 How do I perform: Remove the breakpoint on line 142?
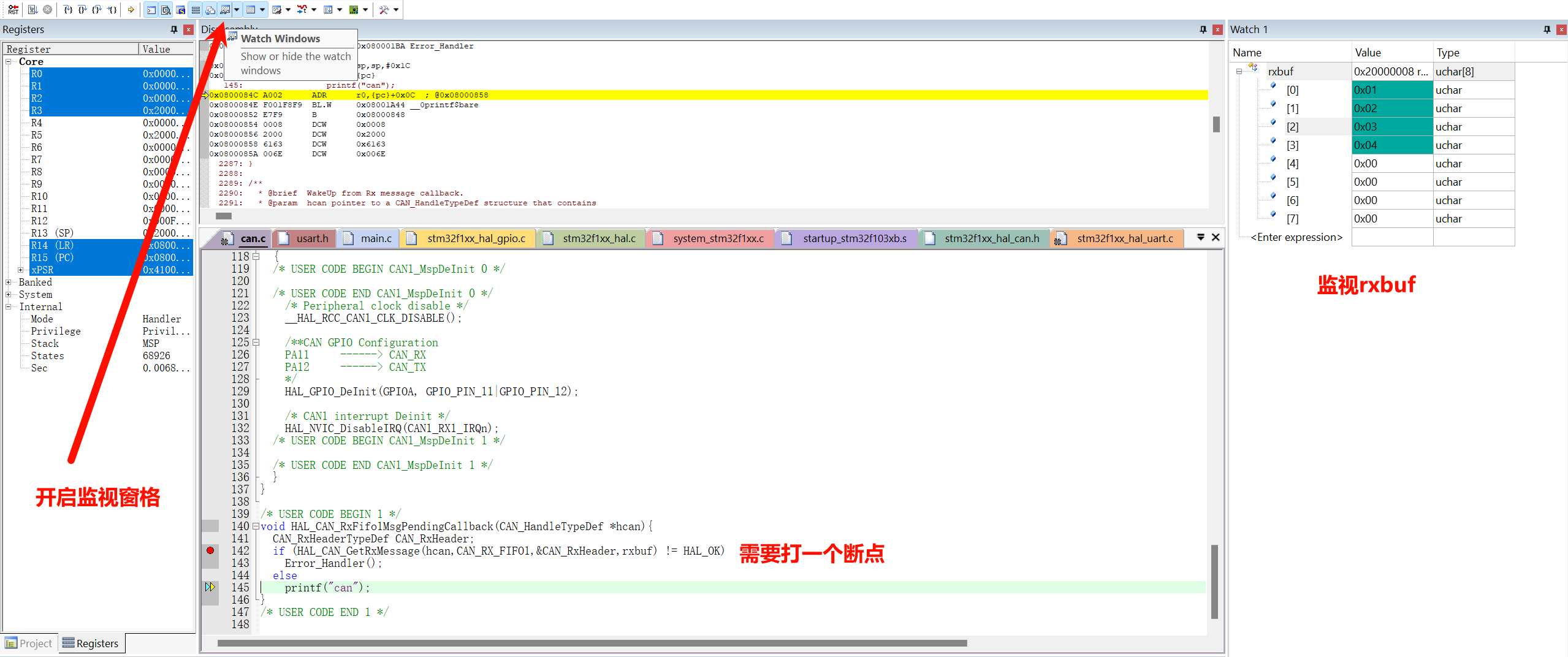[210, 550]
